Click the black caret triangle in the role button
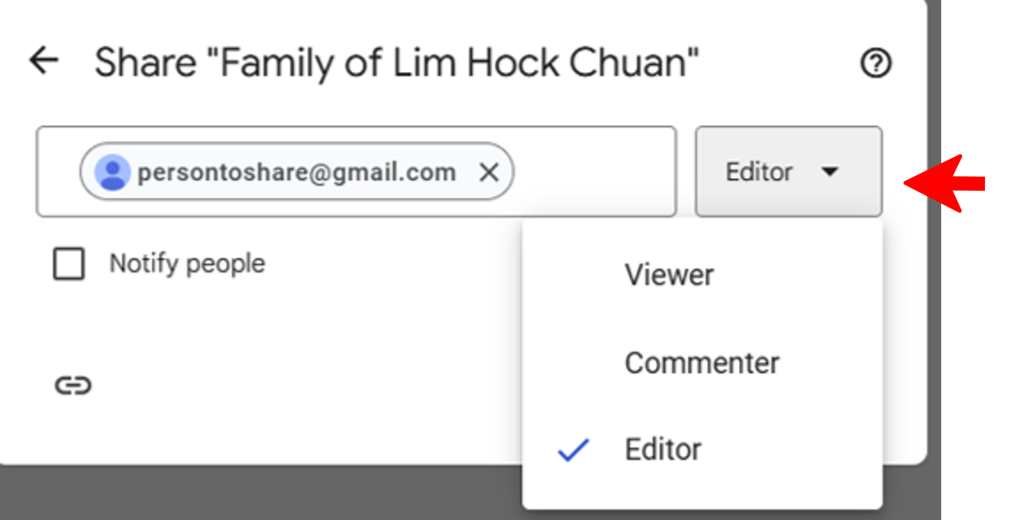The height and width of the screenshot is (520, 1024). pyautogui.click(x=828, y=172)
